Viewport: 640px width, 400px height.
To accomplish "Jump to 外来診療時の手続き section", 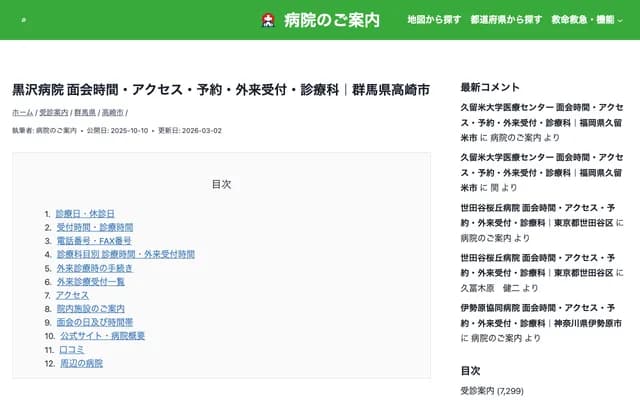I will (94, 268).
